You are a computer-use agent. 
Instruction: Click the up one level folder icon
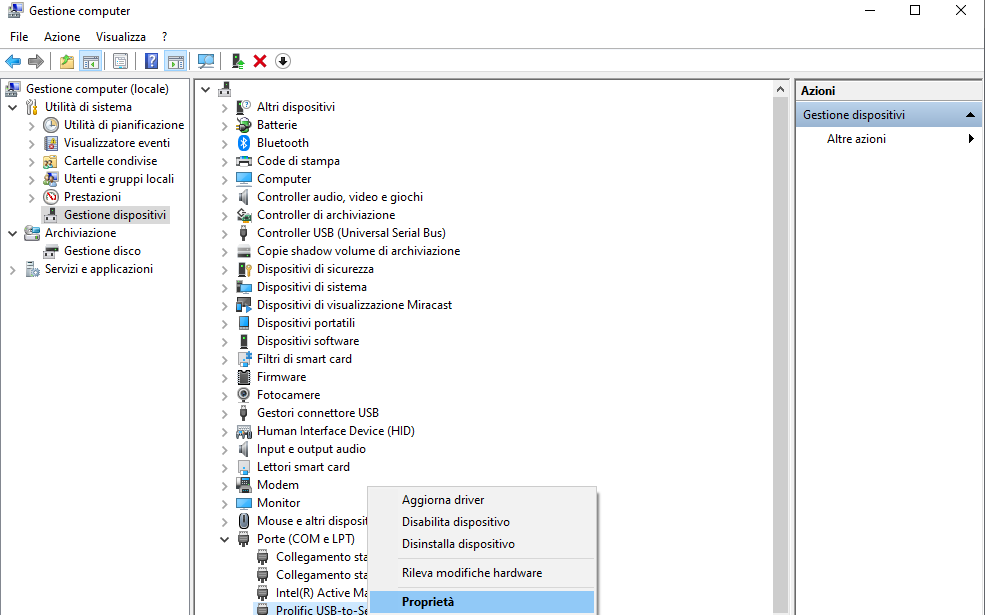[x=67, y=62]
